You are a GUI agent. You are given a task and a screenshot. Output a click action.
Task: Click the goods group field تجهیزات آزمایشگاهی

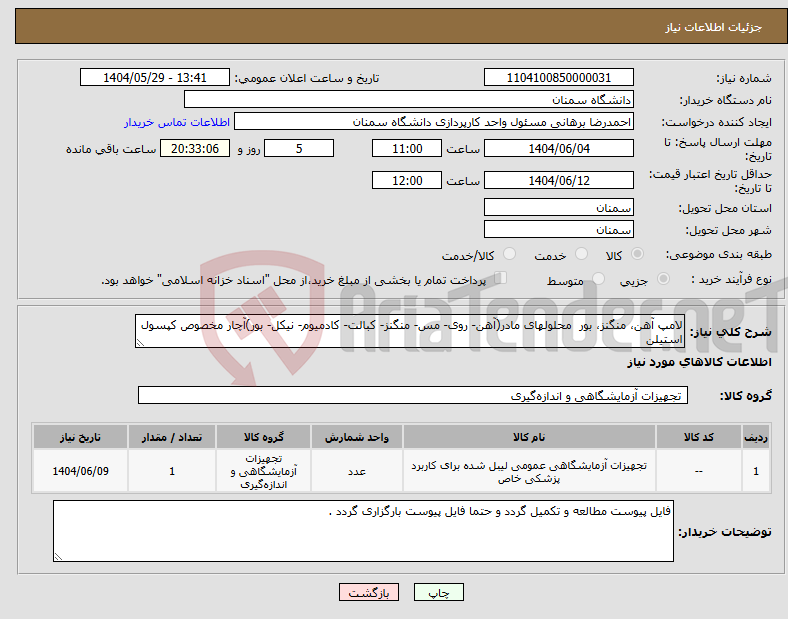413,395
